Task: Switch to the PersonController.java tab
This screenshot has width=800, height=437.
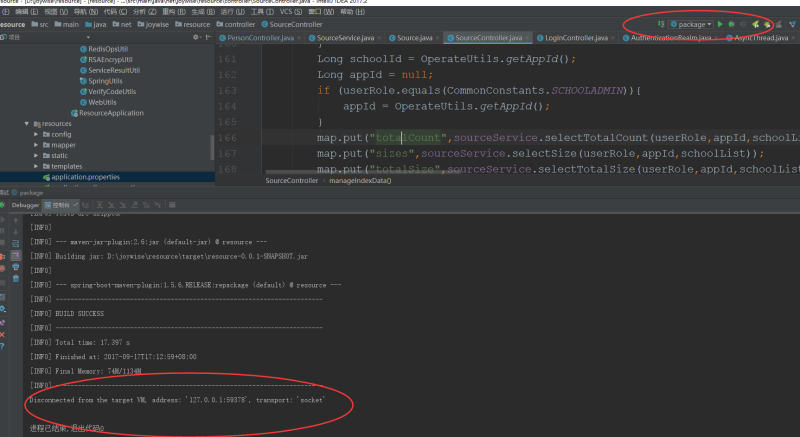Action: coord(260,38)
